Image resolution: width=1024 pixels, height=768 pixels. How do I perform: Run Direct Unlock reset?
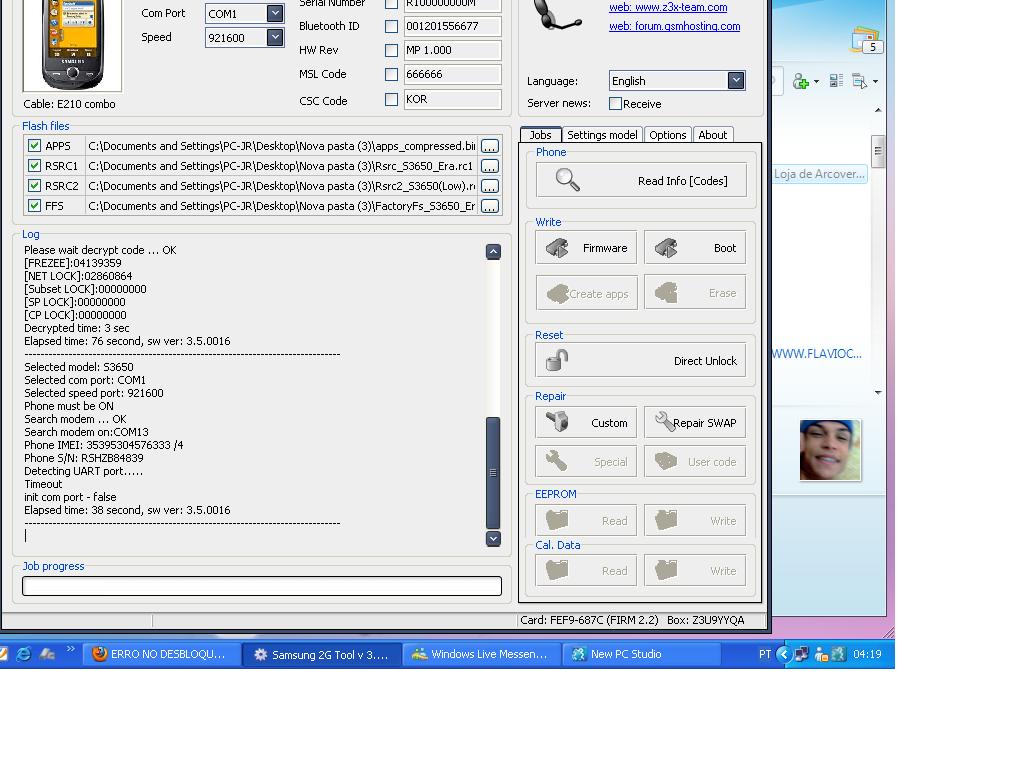pyautogui.click(x=641, y=360)
